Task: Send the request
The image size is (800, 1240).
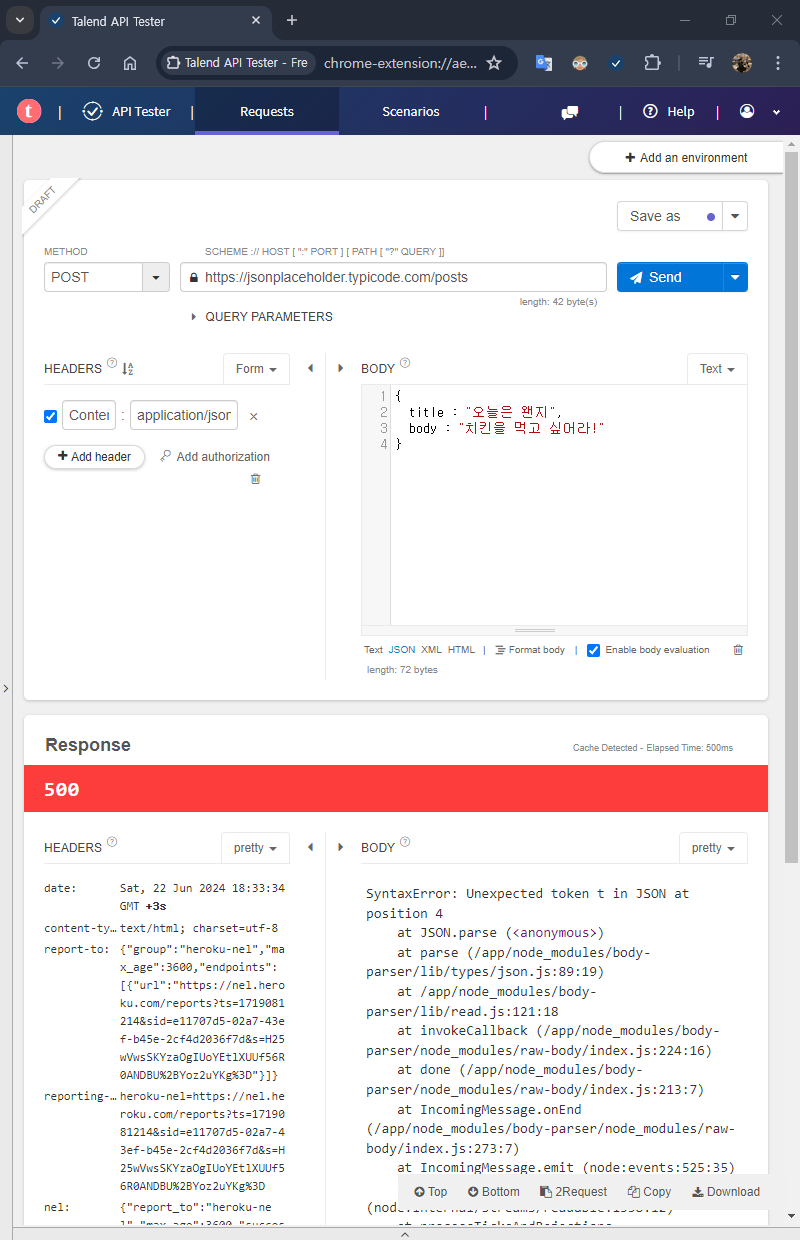Action: (x=670, y=277)
